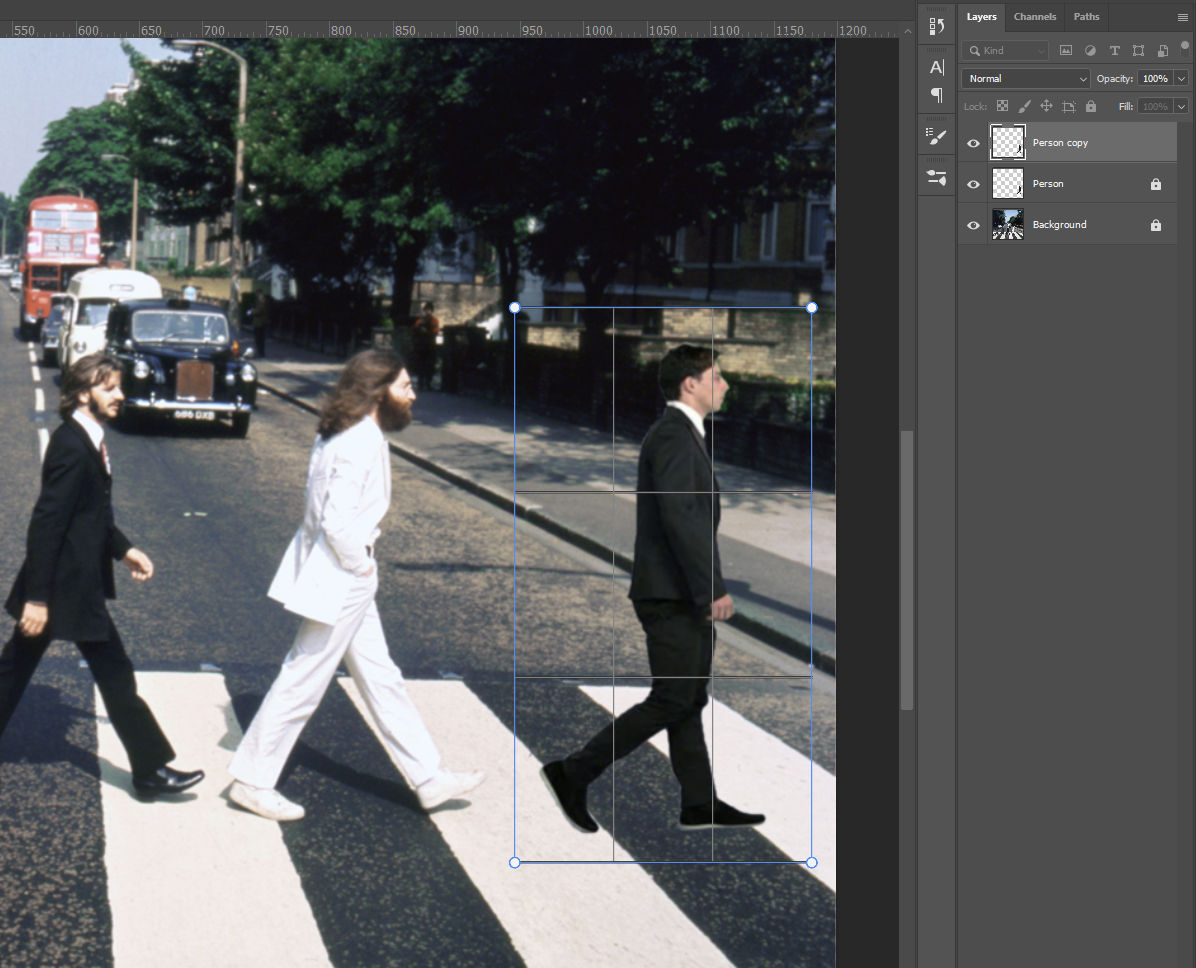Click the canvas vertical scrollbar thumb

(907, 571)
